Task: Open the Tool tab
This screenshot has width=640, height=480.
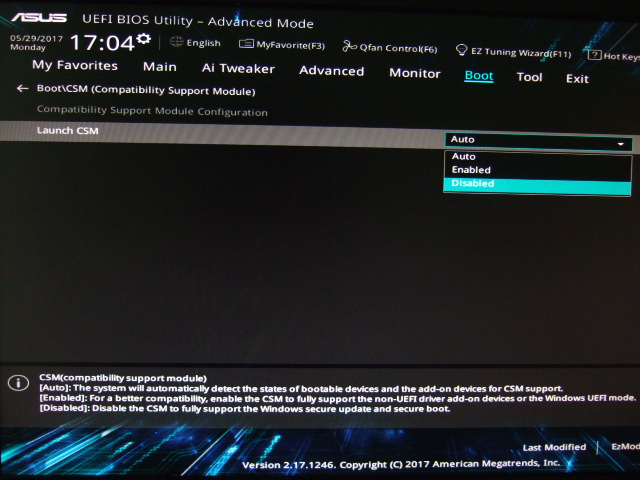Action: point(529,77)
